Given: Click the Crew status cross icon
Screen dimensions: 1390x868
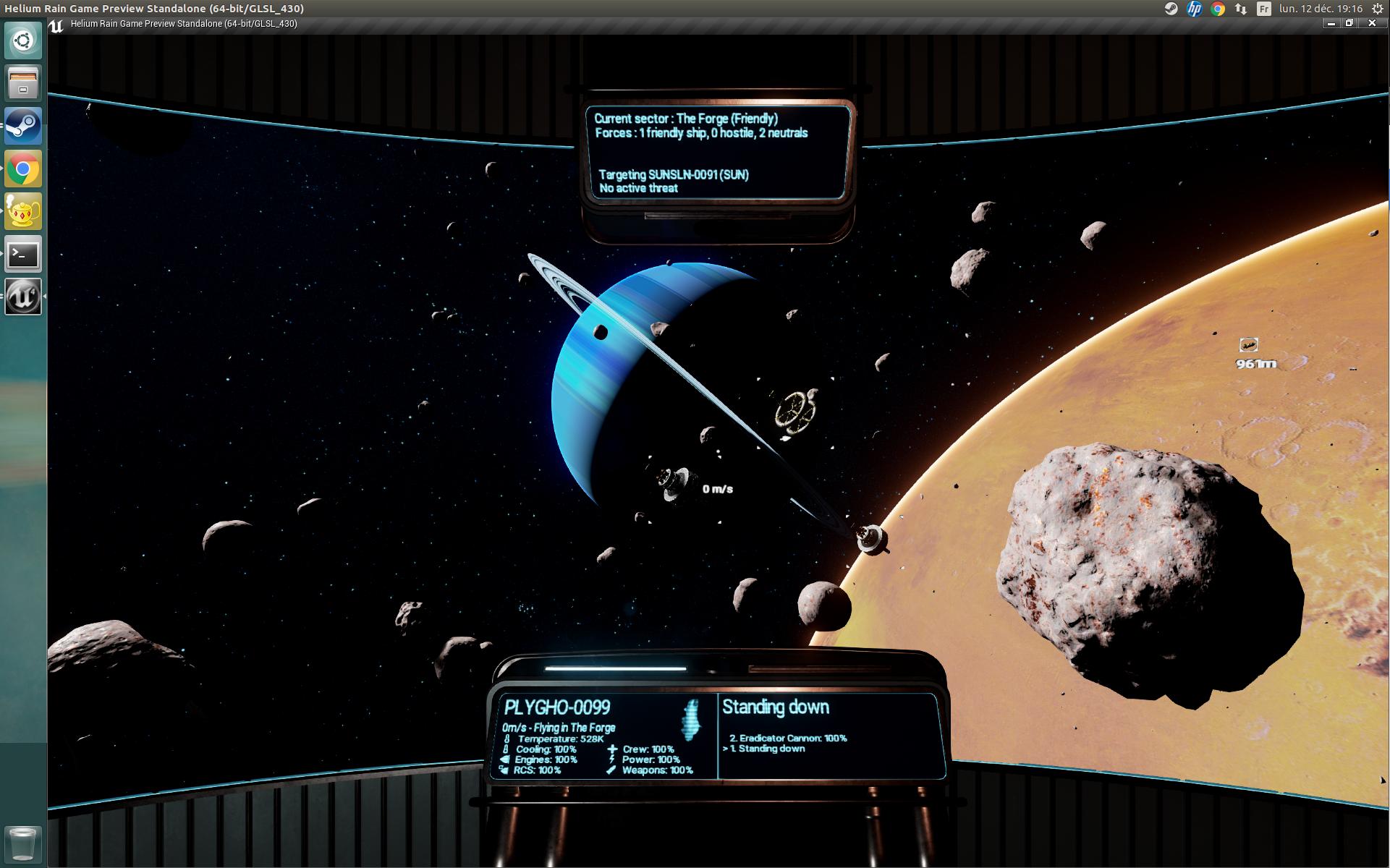Looking at the screenshot, I should point(611,749).
